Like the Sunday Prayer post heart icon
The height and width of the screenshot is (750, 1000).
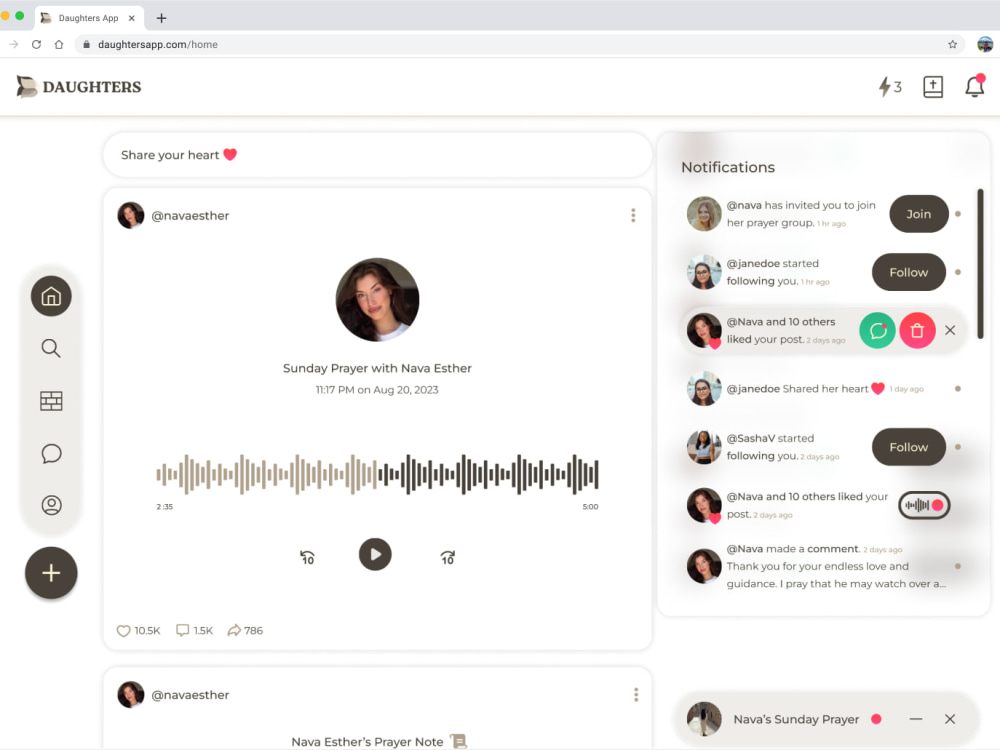click(x=123, y=631)
